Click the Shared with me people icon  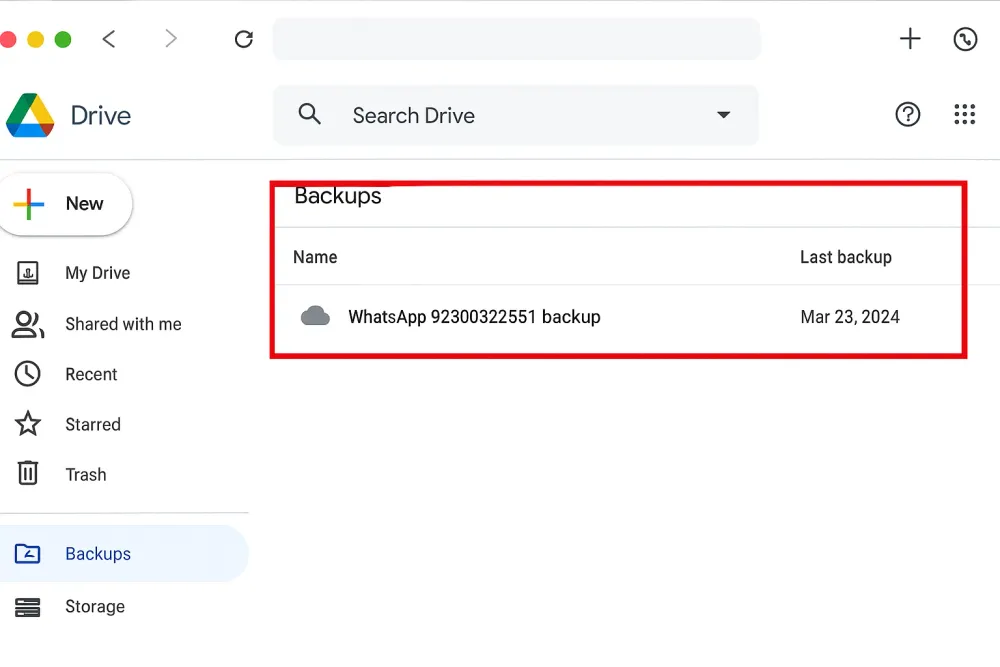pos(27,324)
